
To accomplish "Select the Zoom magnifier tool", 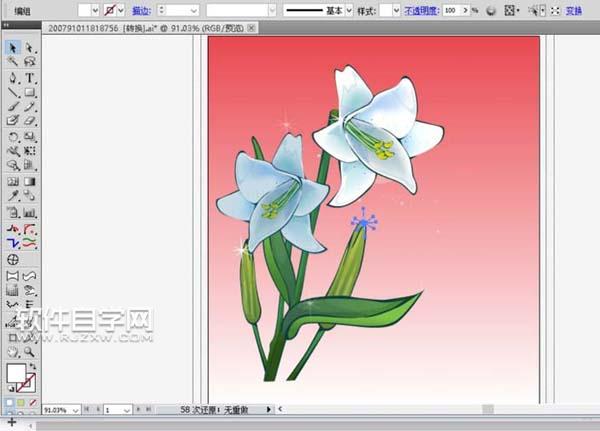I will (30, 352).
